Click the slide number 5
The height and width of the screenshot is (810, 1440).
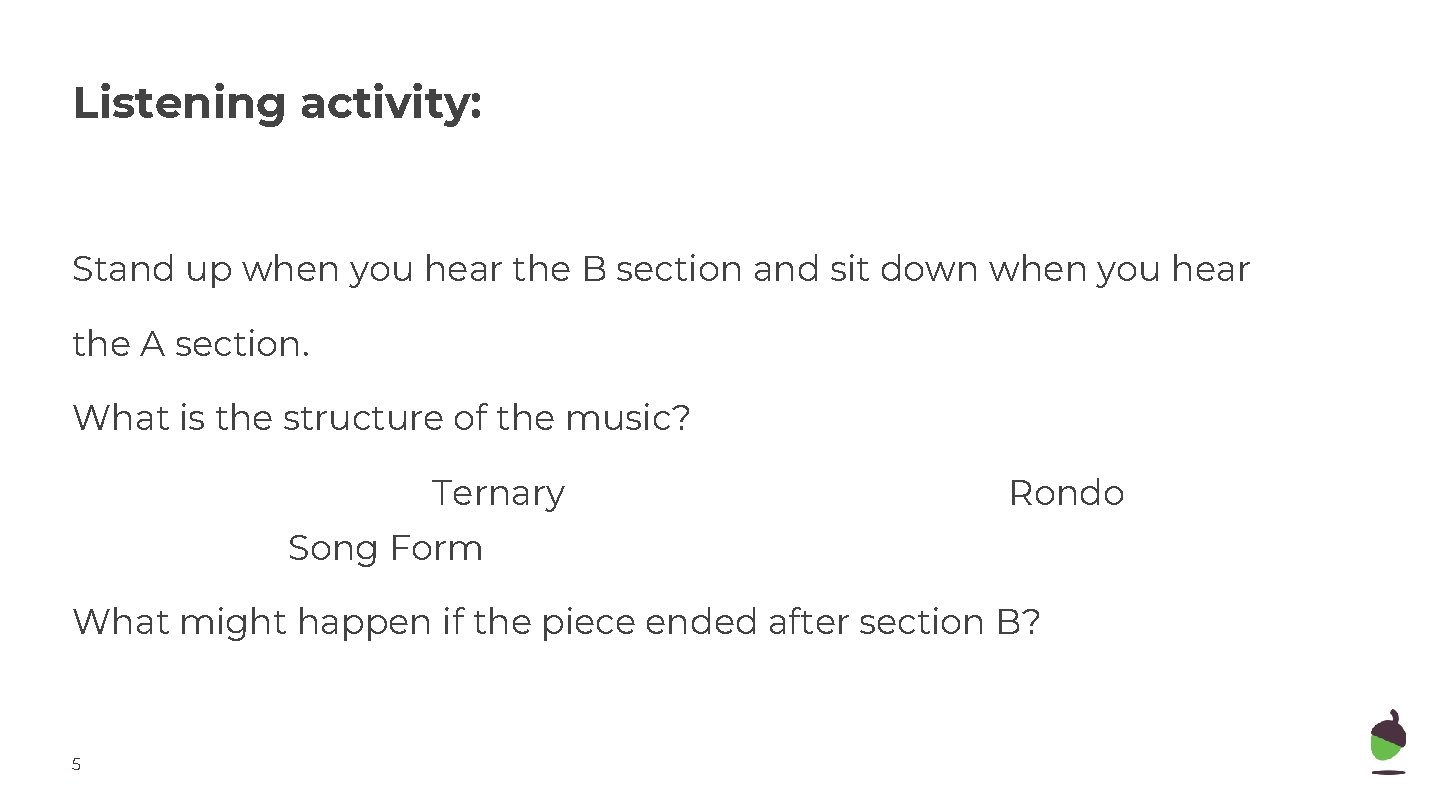tap(76, 765)
